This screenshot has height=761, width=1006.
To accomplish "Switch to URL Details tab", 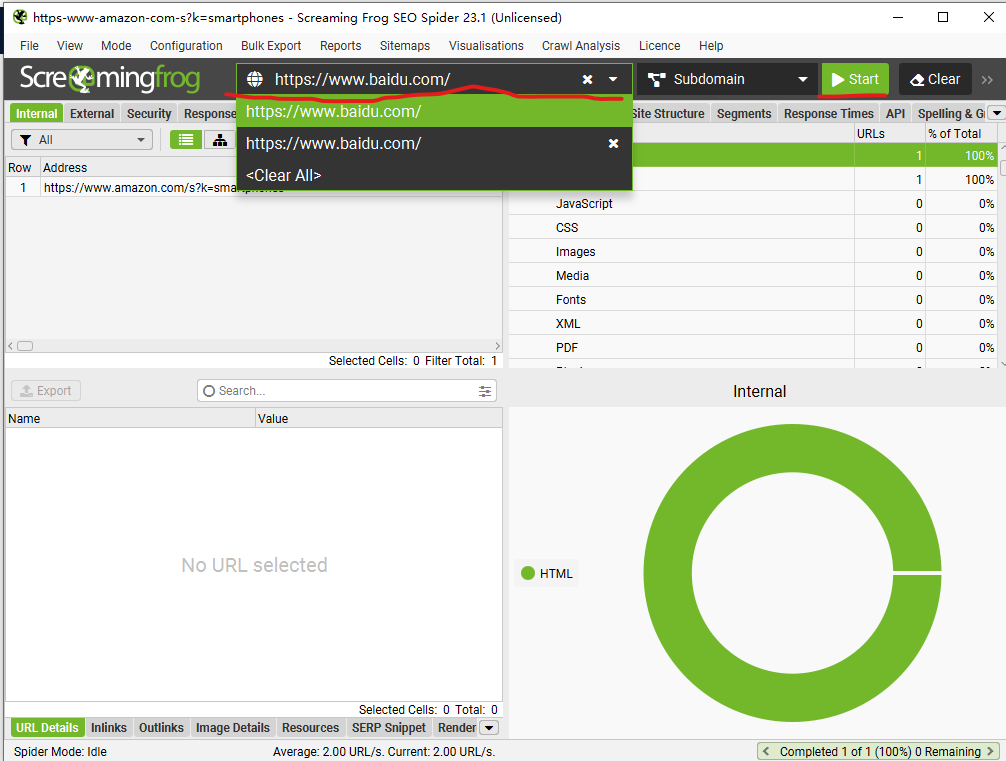I will (x=47, y=728).
